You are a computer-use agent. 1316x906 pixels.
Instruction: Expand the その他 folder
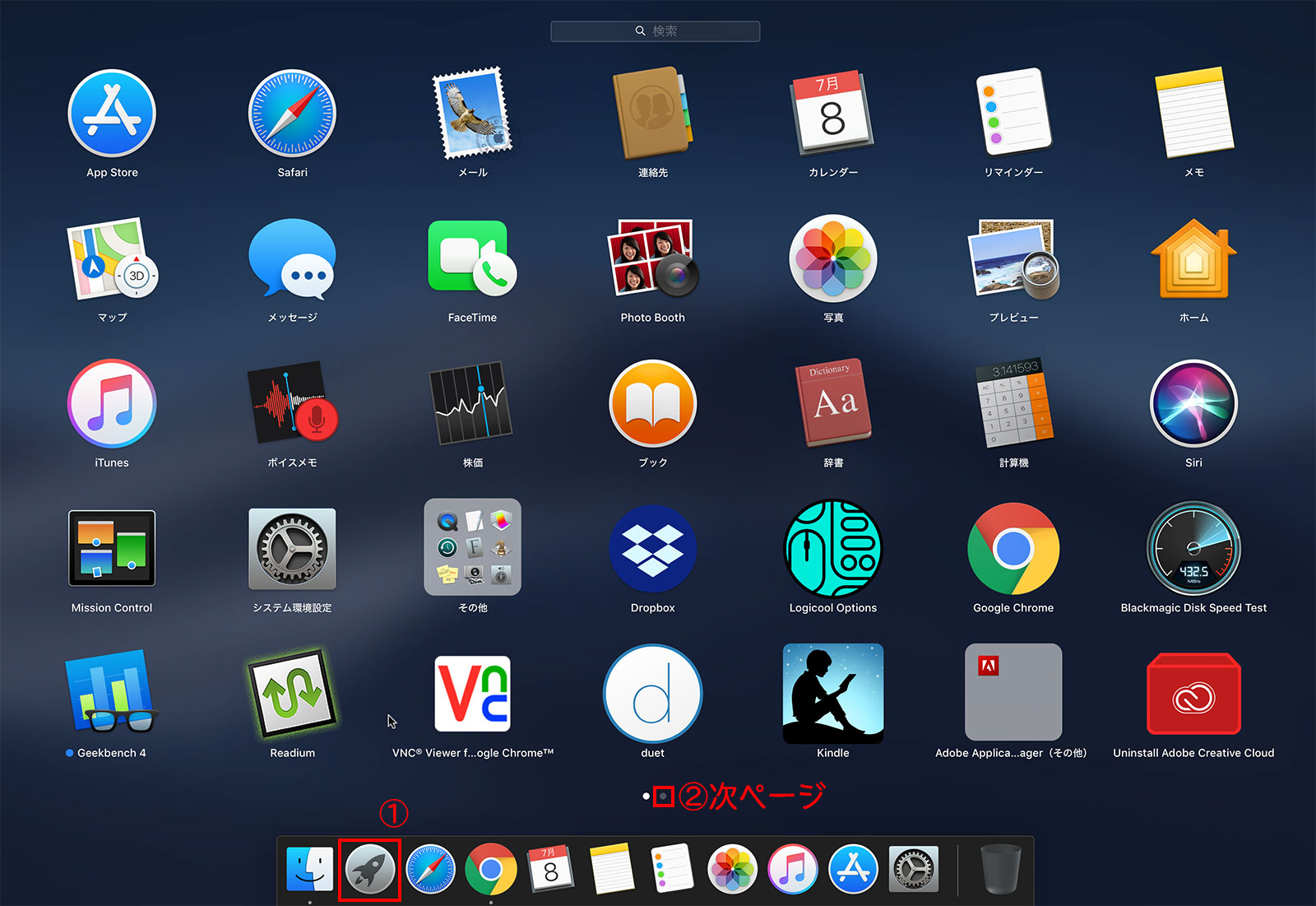pos(472,546)
